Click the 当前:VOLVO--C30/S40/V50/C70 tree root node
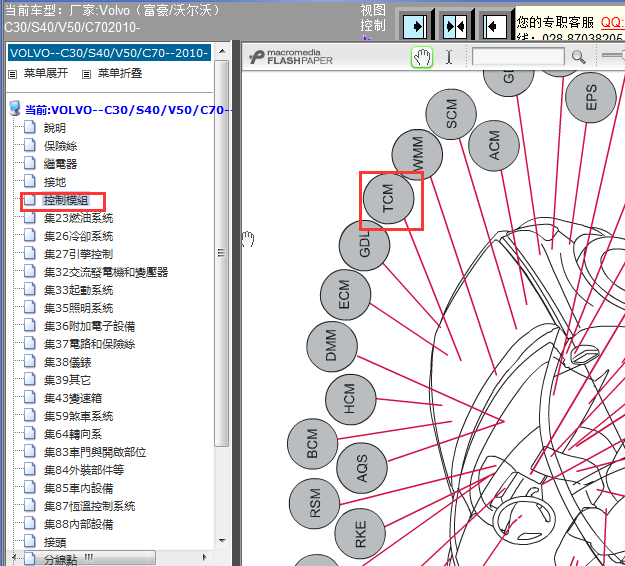This screenshot has width=625, height=566. click(x=128, y=110)
